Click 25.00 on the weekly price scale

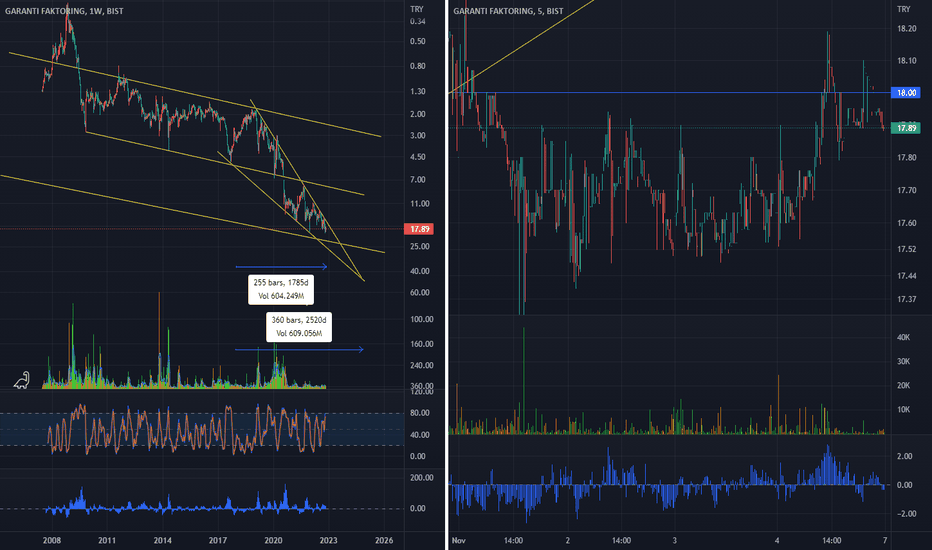pos(420,246)
